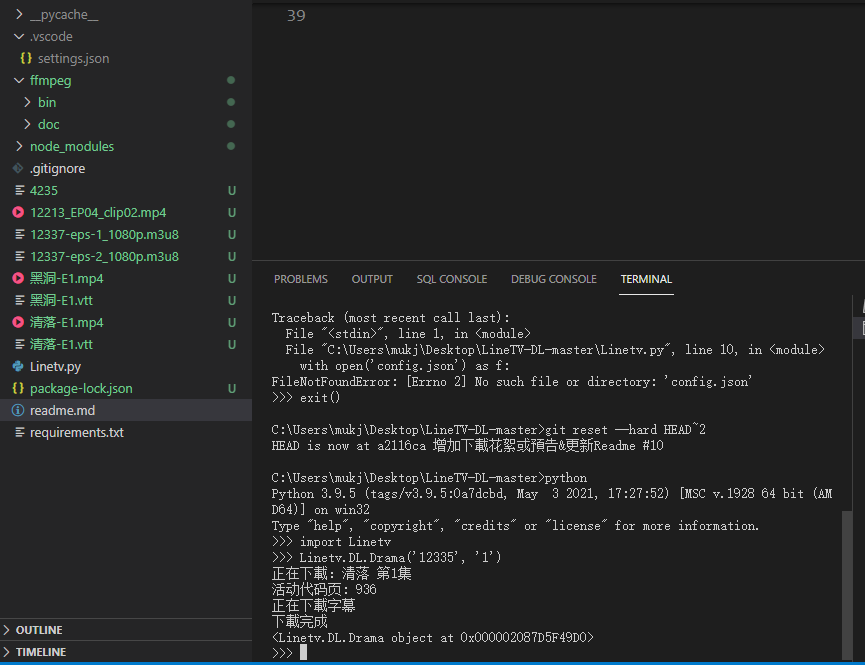Click the 'git reset --hard HEAD~2' command text
Screen dimensions: 865x665
[x=625, y=429]
